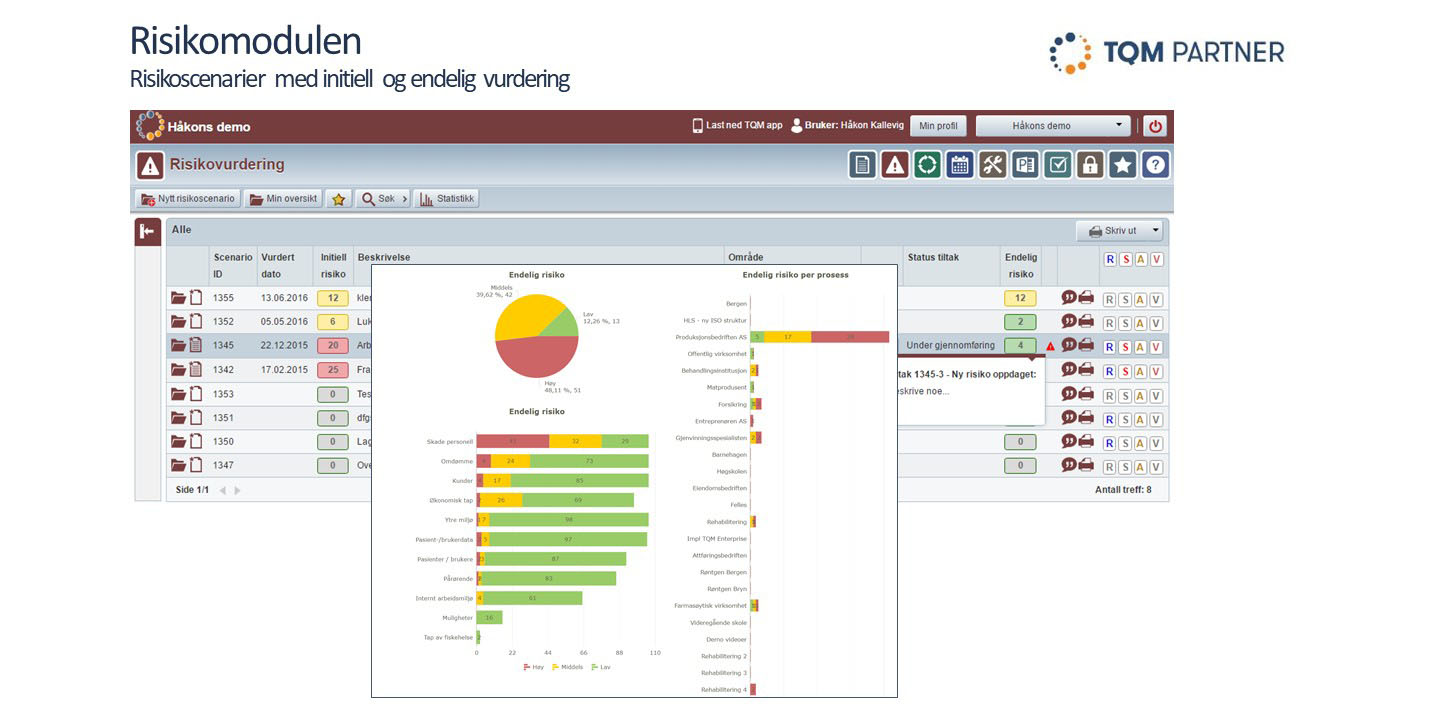Click the document icon for scenario 1351
Viewport: 1440px width, 720px height.
196,417
